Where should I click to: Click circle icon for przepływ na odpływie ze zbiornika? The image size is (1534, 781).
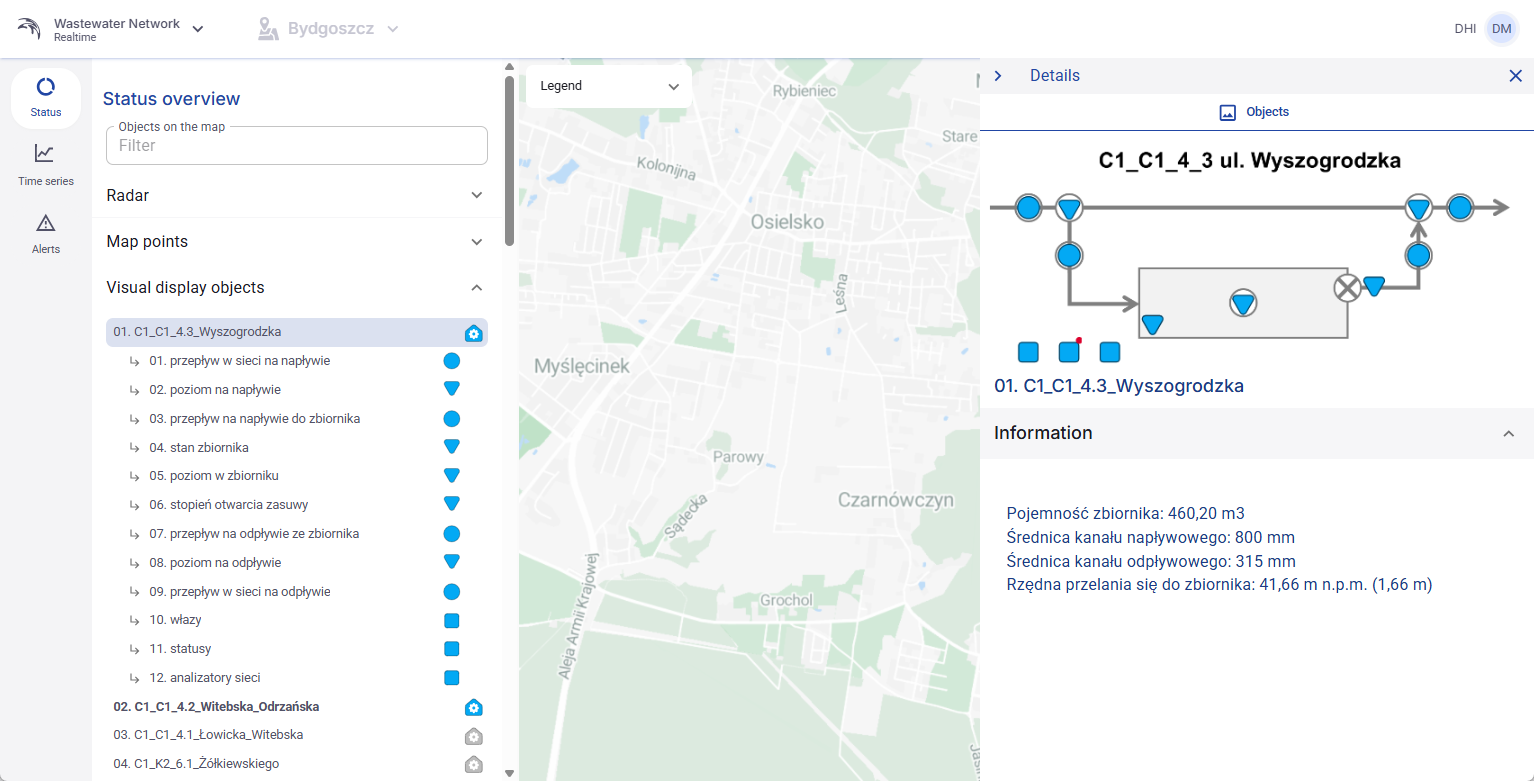tap(451, 534)
